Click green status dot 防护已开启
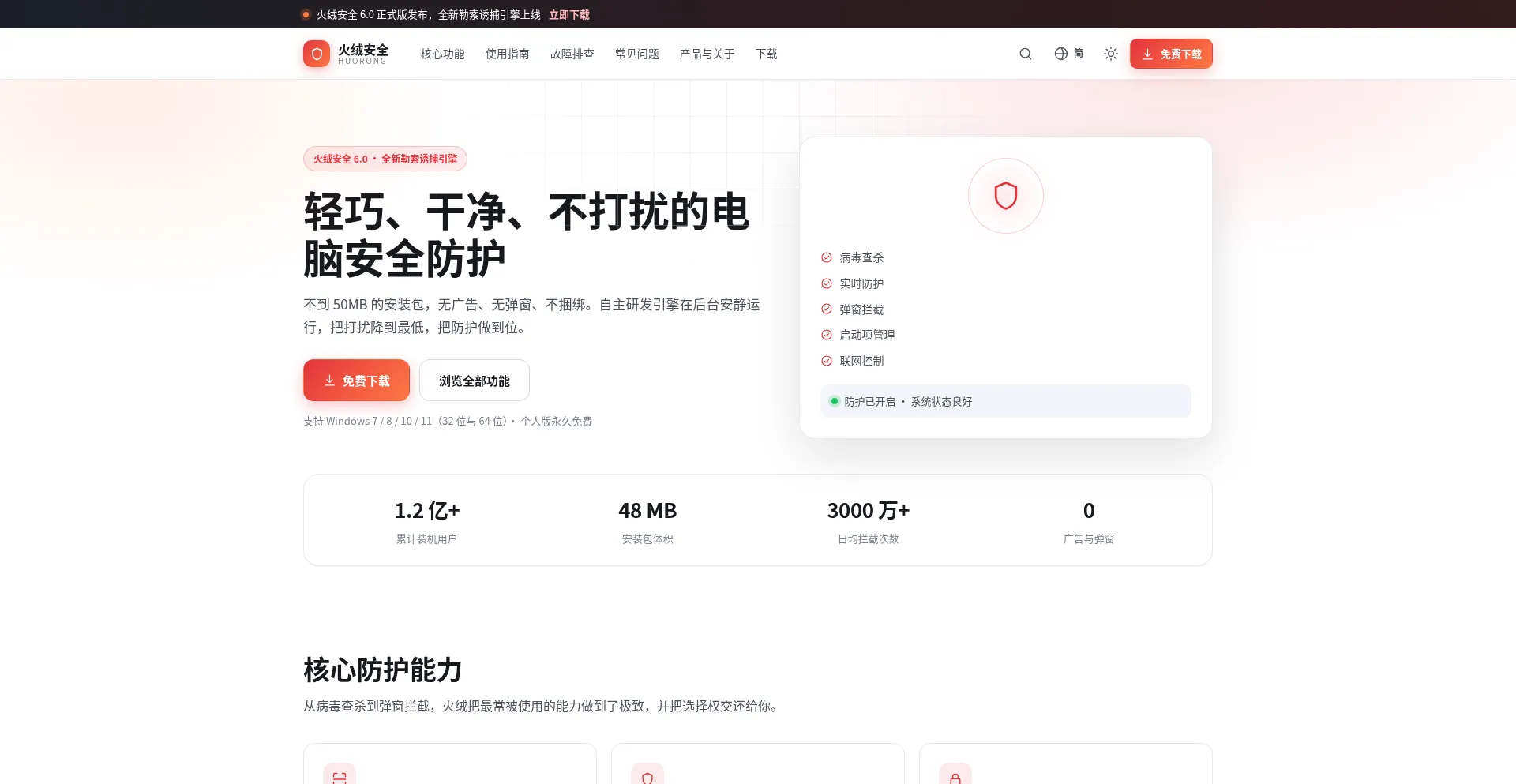Viewport: 1516px width, 784px height. coord(834,401)
